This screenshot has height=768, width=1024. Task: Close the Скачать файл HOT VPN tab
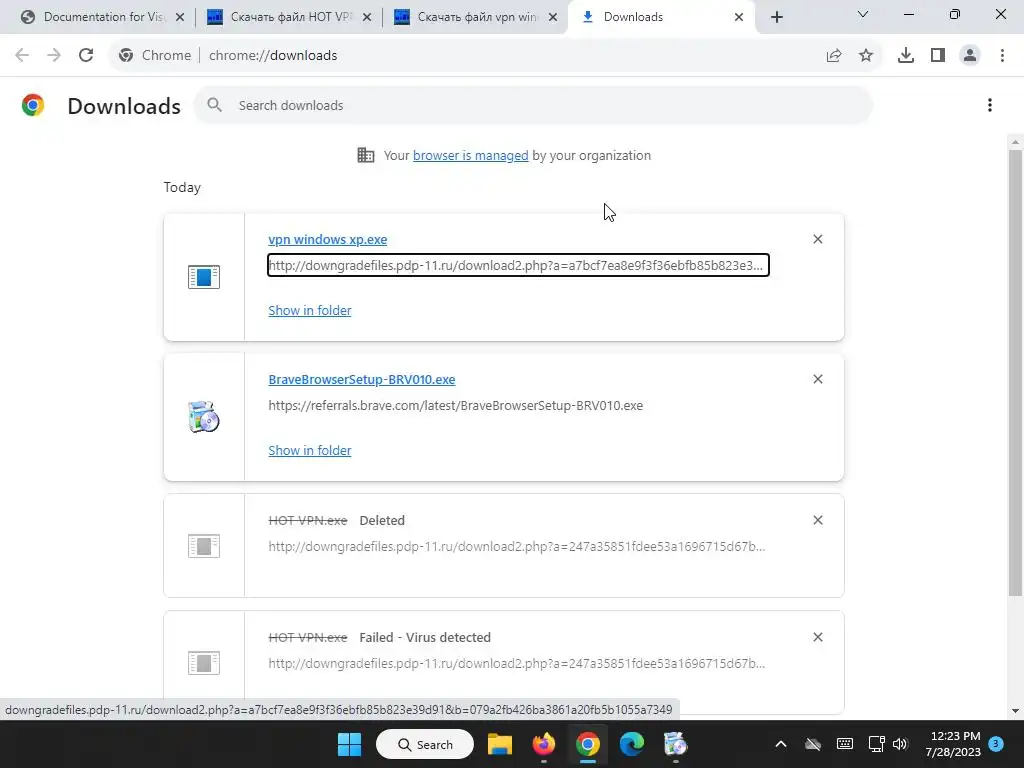tap(367, 17)
